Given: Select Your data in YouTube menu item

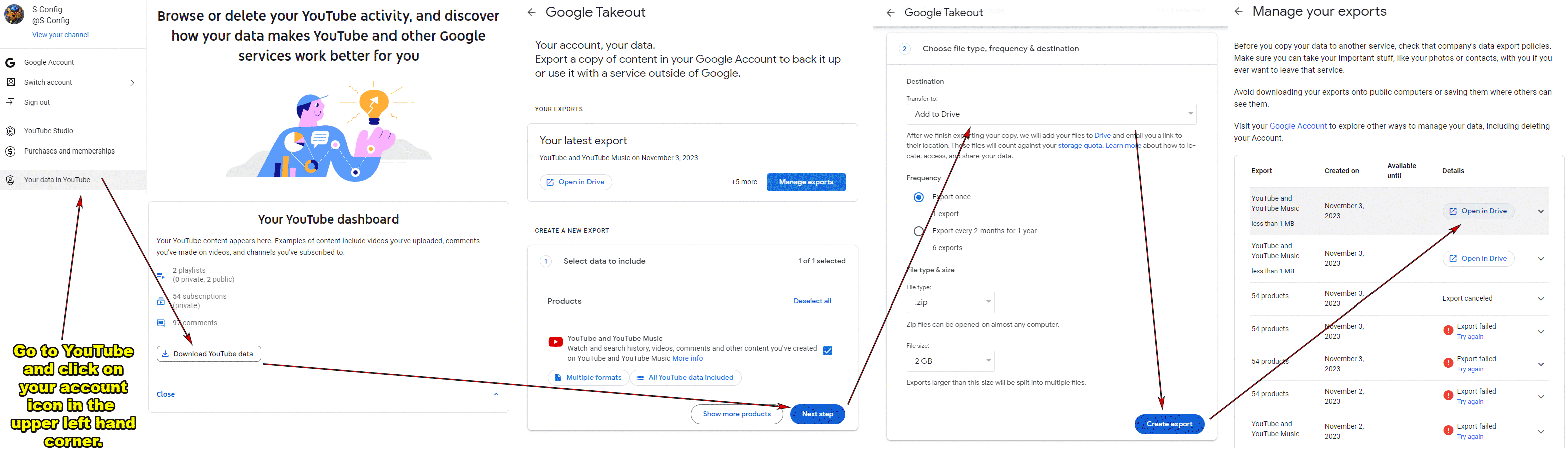Looking at the screenshot, I should (73, 180).
